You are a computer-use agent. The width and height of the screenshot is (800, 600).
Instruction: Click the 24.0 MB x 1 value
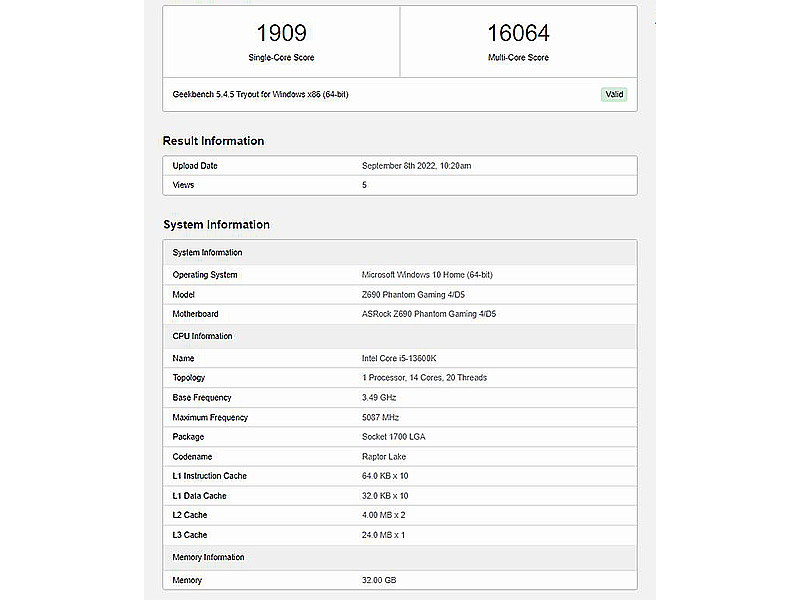[x=383, y=535]
